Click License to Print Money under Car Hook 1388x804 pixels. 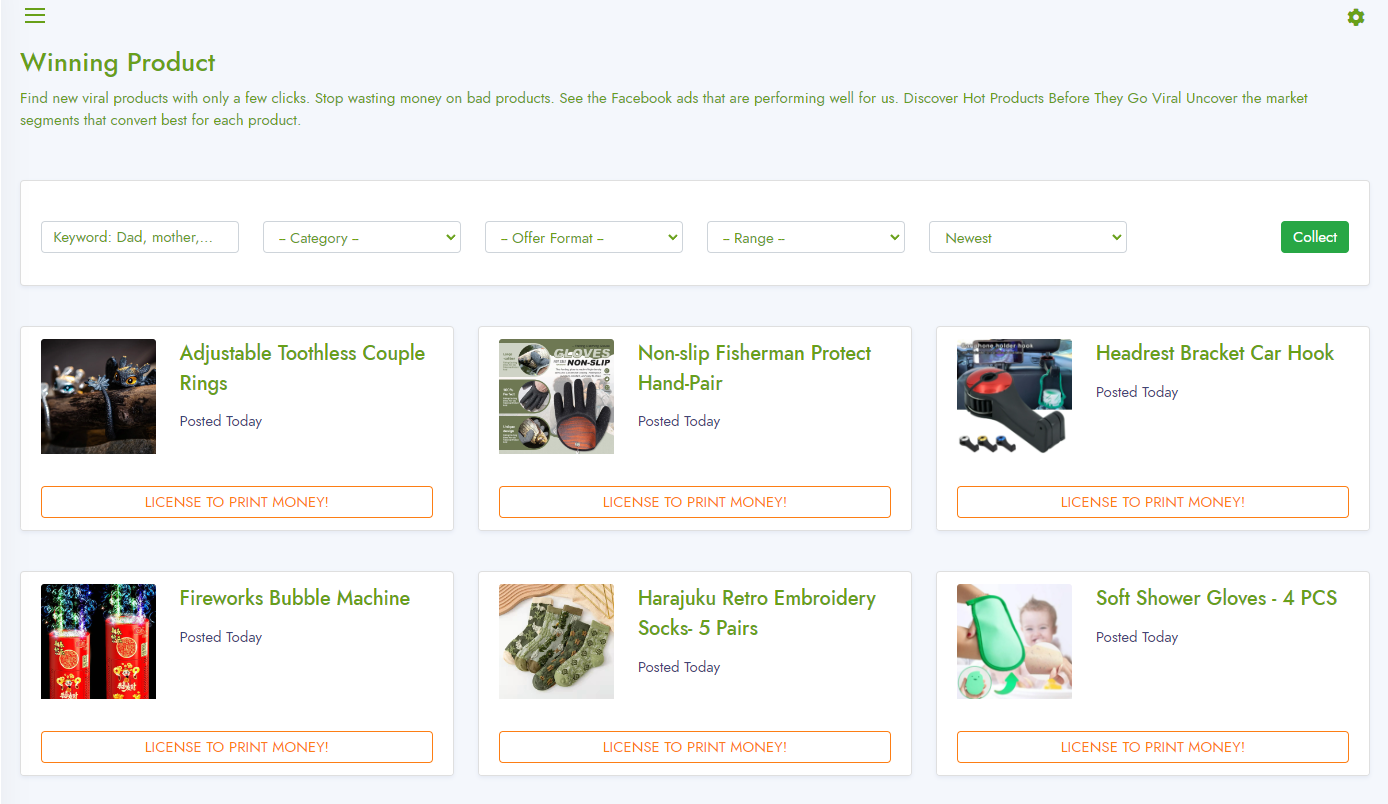click(1153, 502)
